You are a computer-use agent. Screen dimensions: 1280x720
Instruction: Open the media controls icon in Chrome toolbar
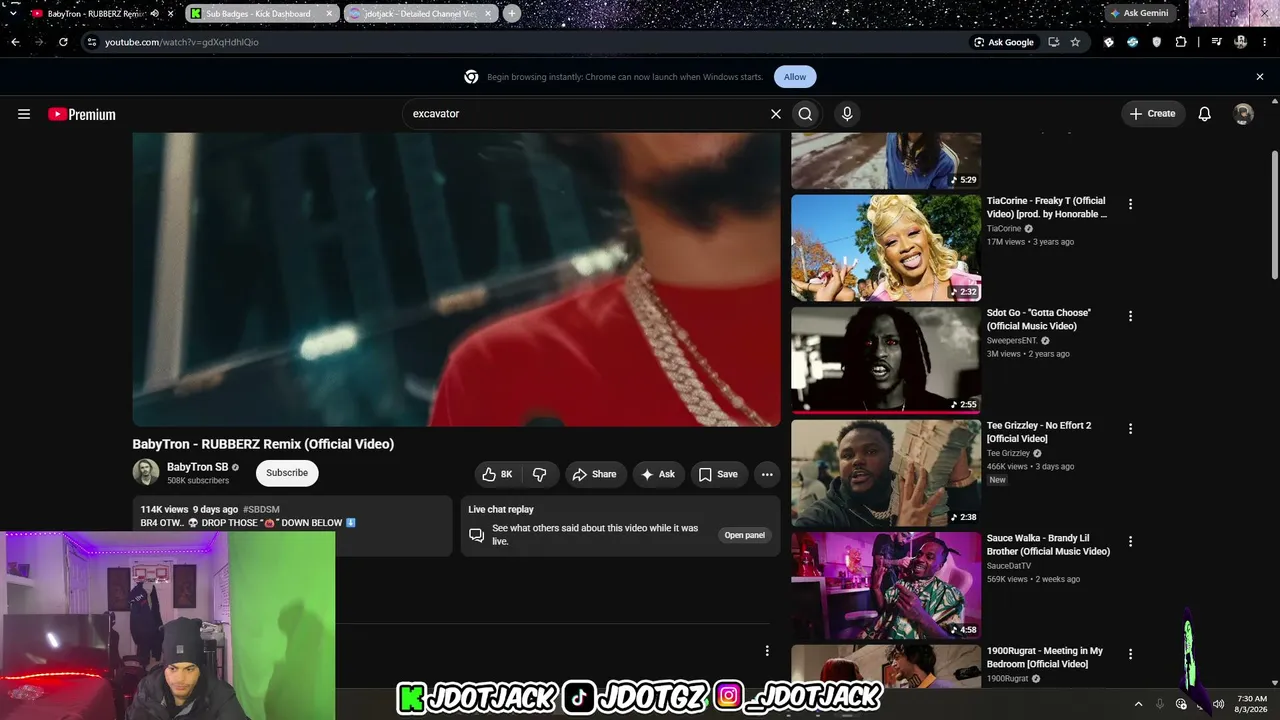pyautogui.click(x=1216, y=42)
